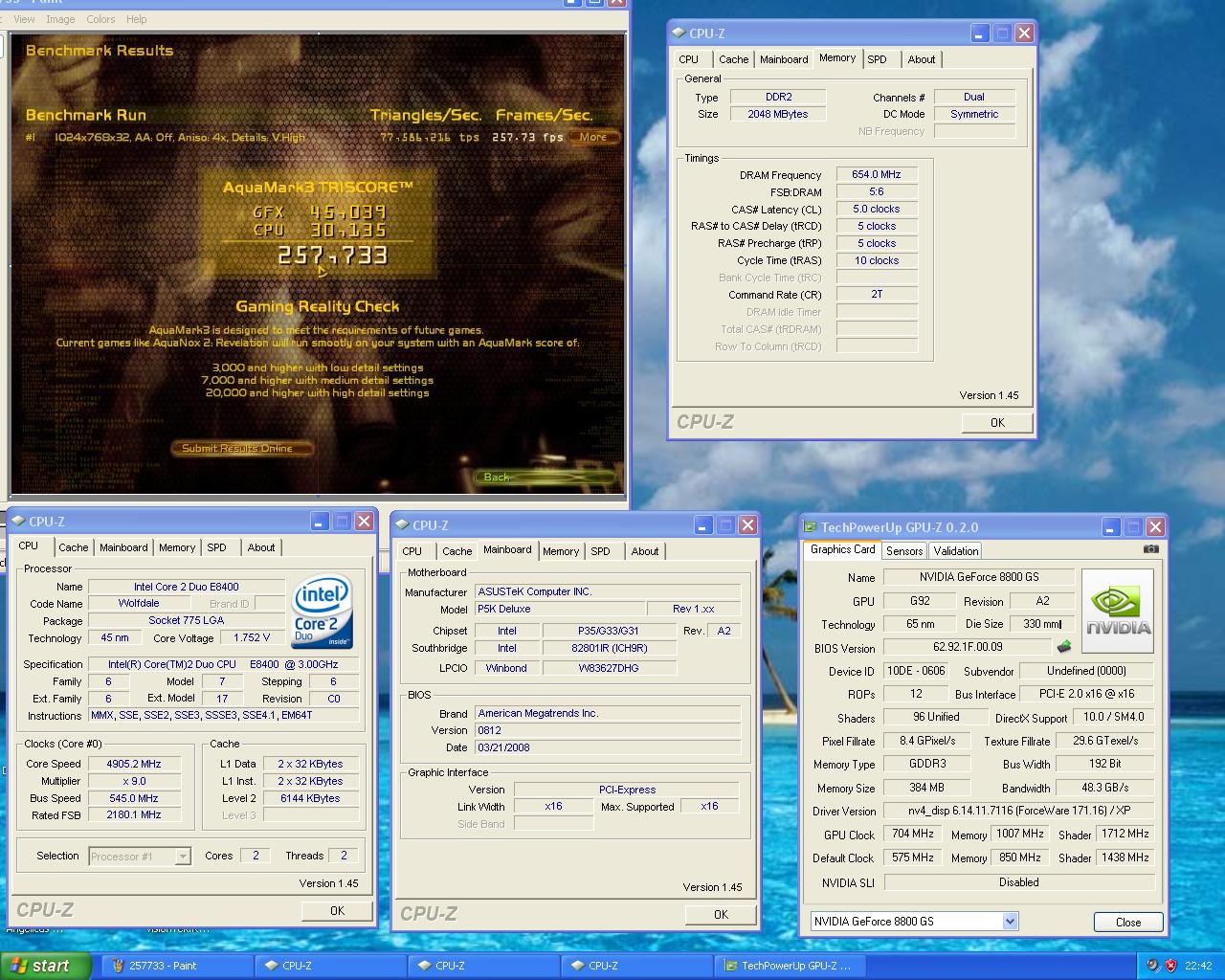Click Close button in GPU-Z
The height and width of the screenshot is (980, 1225).
(1128, 923)
